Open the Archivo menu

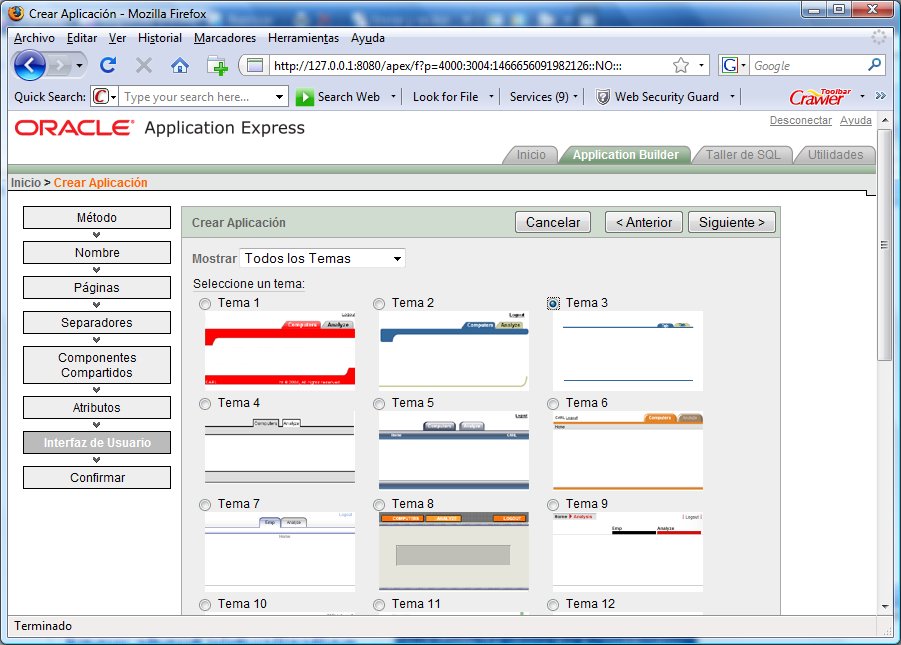(34, 38)
